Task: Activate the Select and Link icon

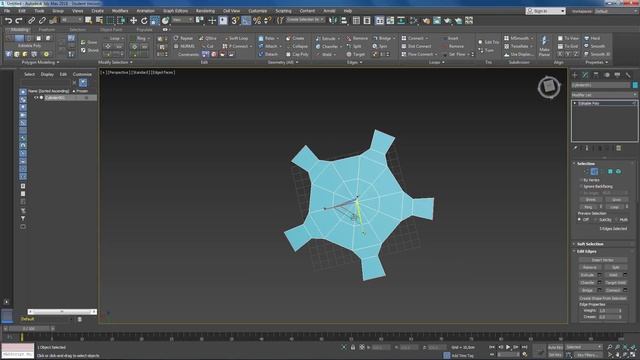Action: 31,20
